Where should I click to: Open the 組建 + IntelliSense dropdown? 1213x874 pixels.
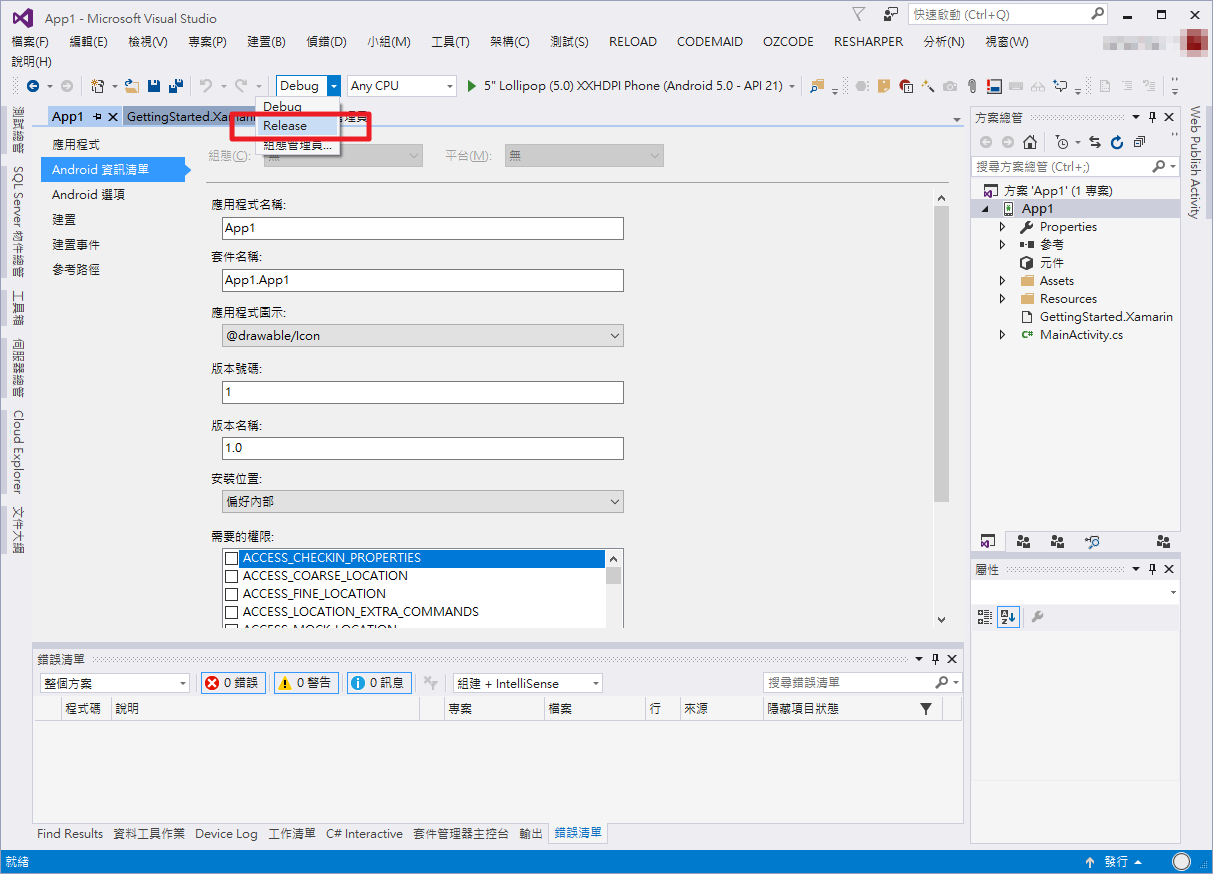click(528, 683)
